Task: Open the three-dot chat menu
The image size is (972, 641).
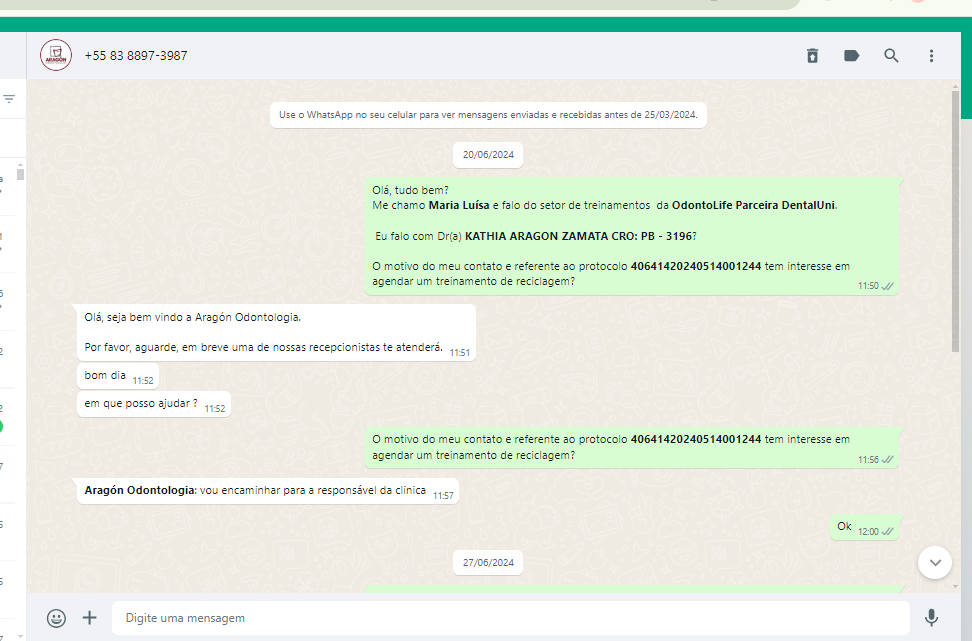Action: [x=931, y=56]
